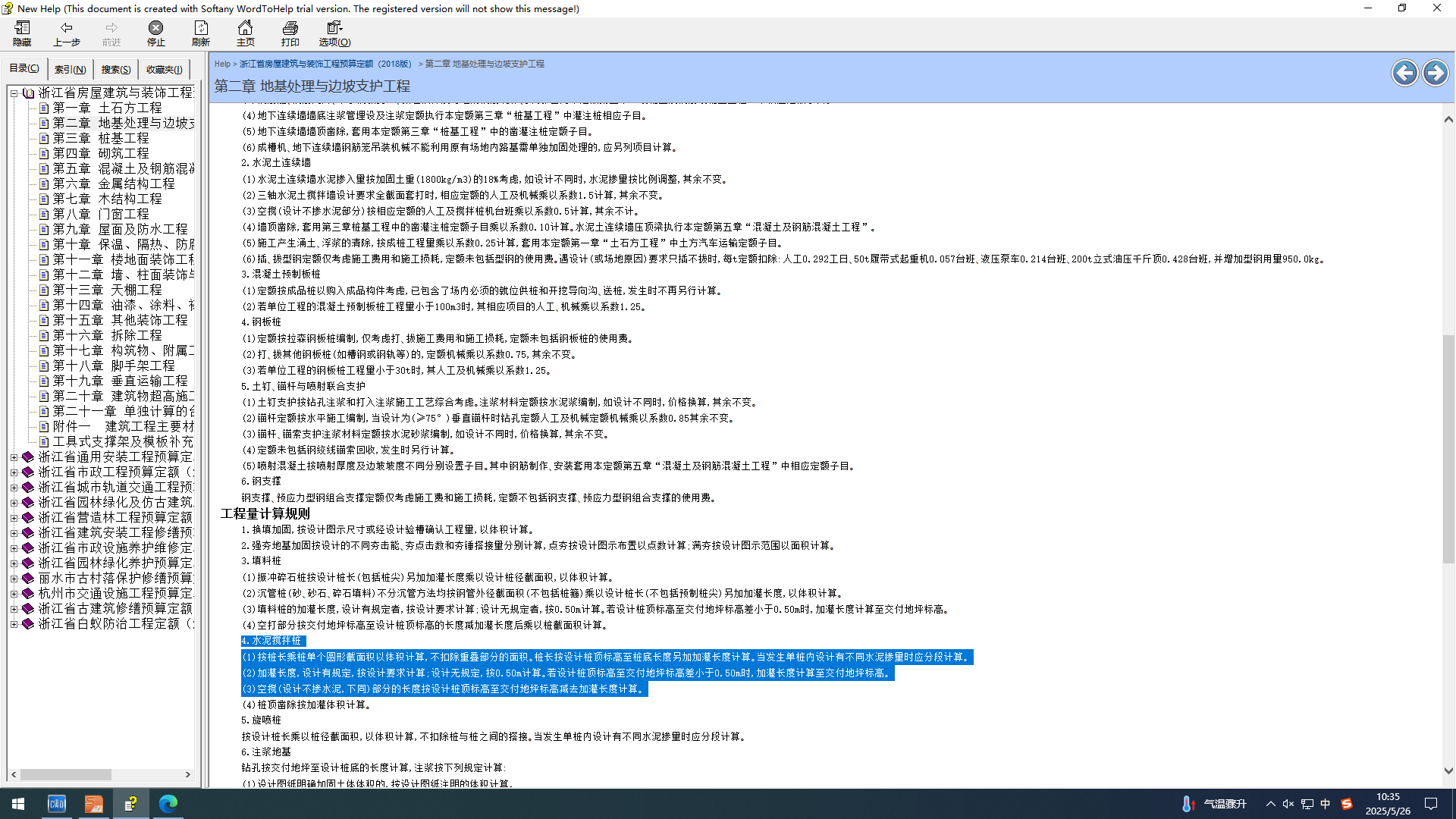This screenshot has width=1456, height=819.
Task: Click tree pane horizontal scrollbar right arrow
Action: 188,775
